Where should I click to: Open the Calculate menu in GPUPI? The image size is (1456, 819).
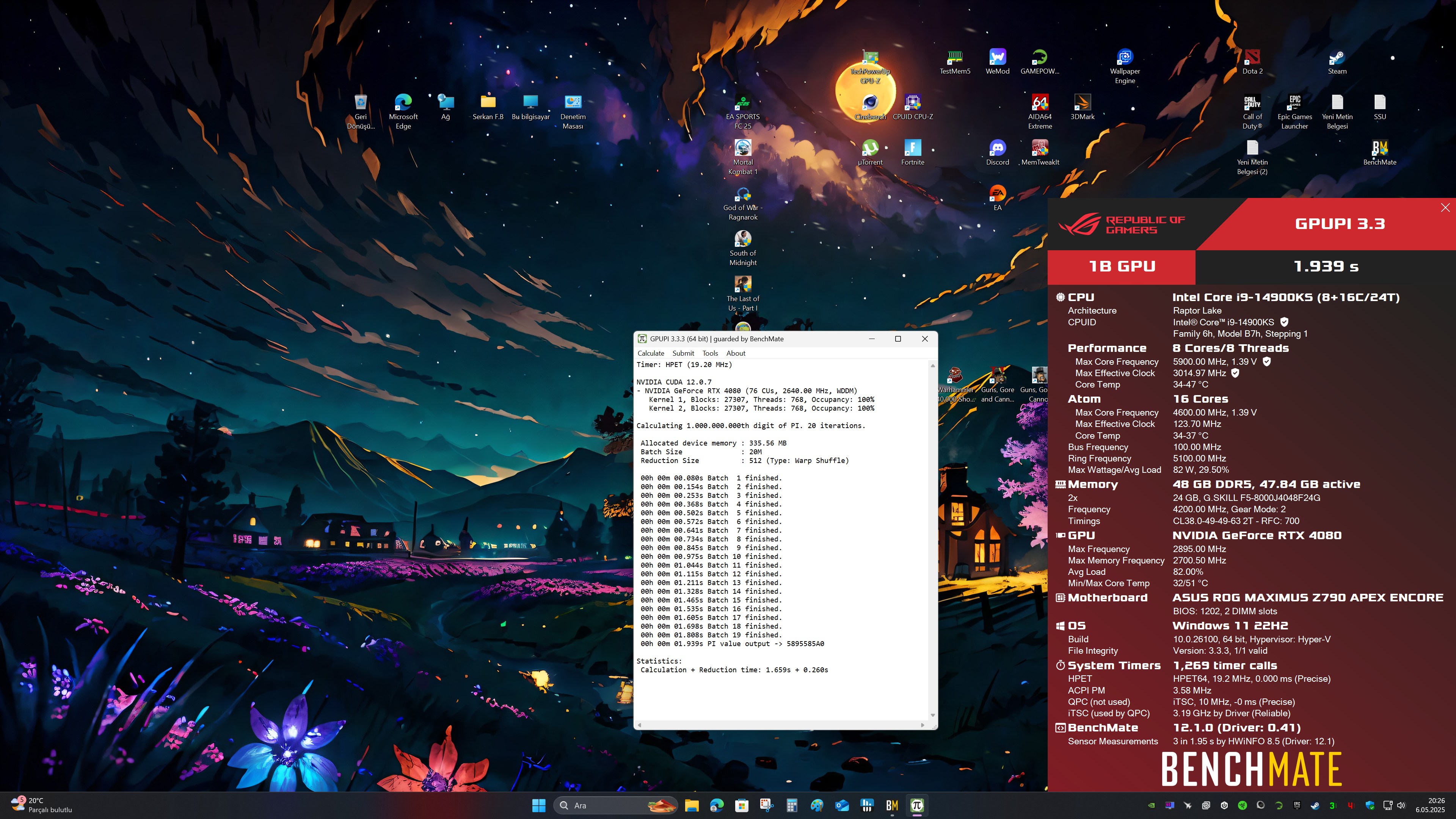coord(651,353)
